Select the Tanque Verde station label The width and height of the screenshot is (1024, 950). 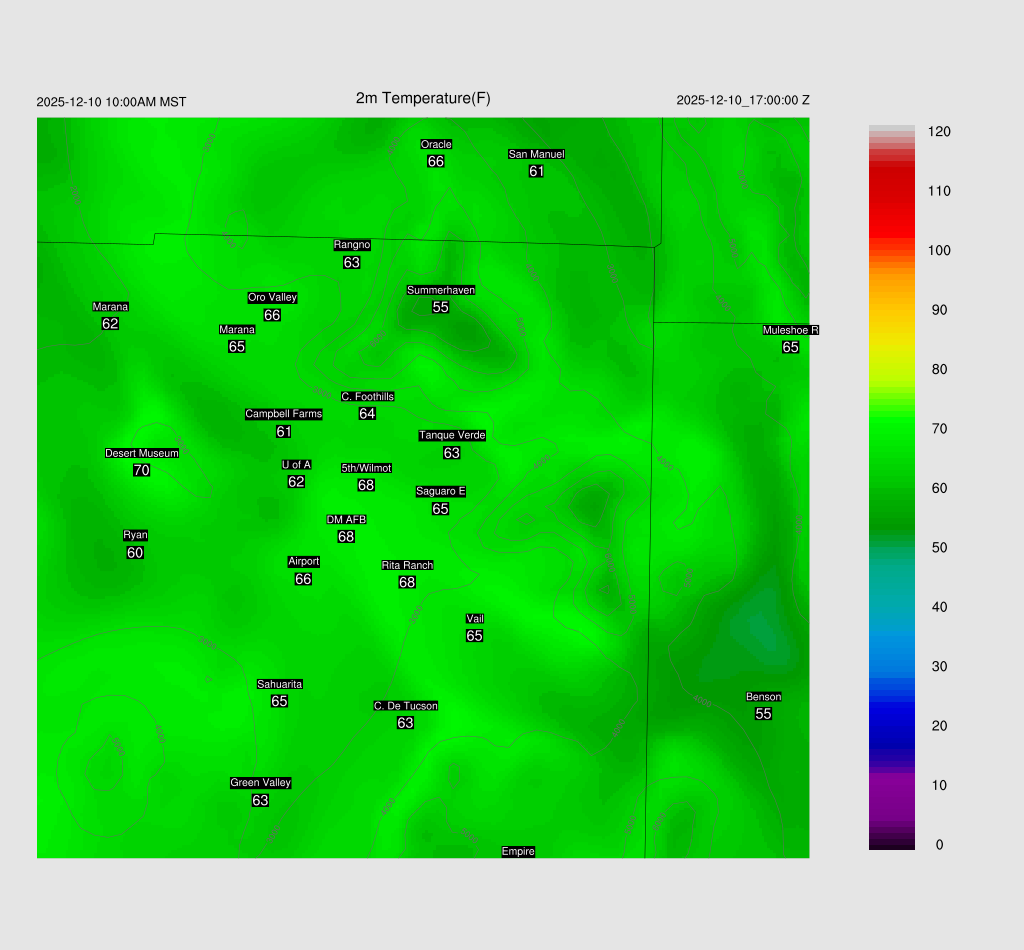(x=452, y=435)
